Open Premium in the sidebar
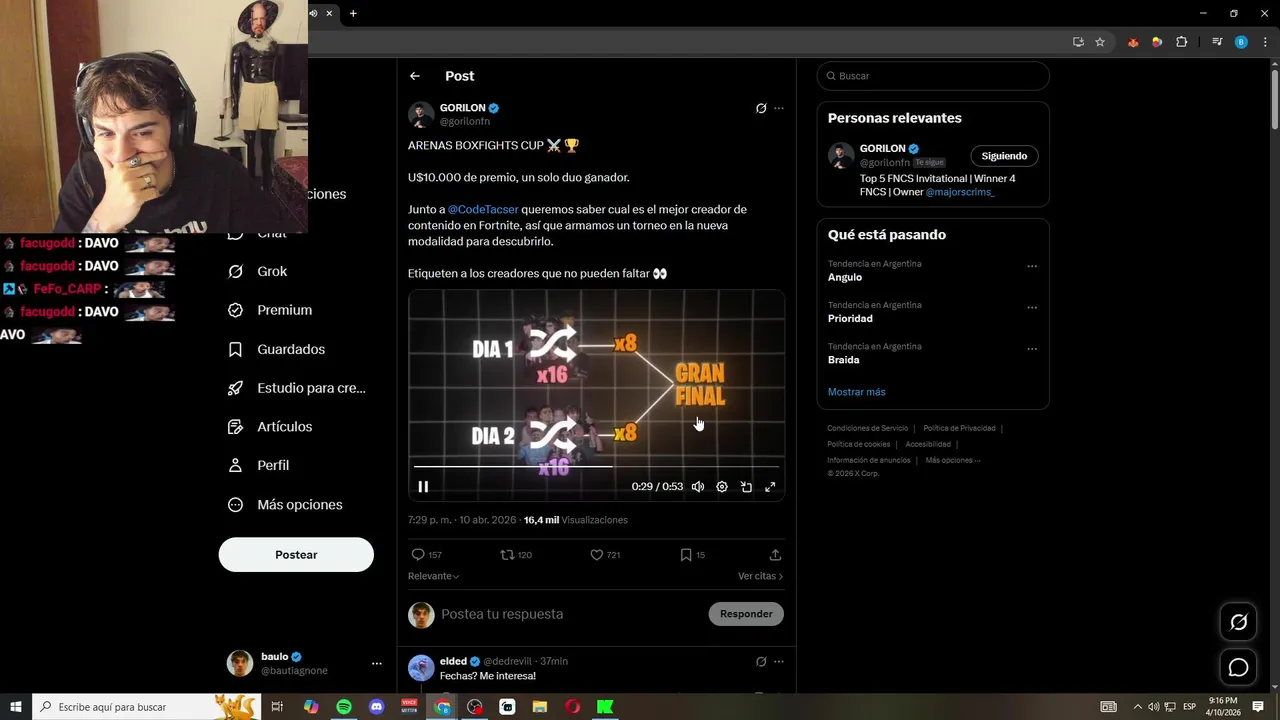The width and height of the screenshot is (1280, 720). [x=270, y=310]
